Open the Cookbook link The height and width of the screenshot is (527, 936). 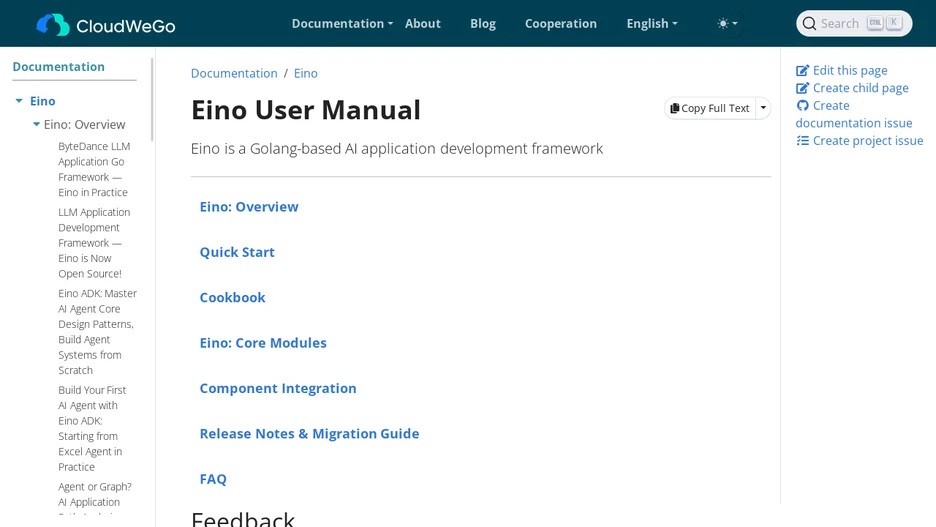pos(232,297)
